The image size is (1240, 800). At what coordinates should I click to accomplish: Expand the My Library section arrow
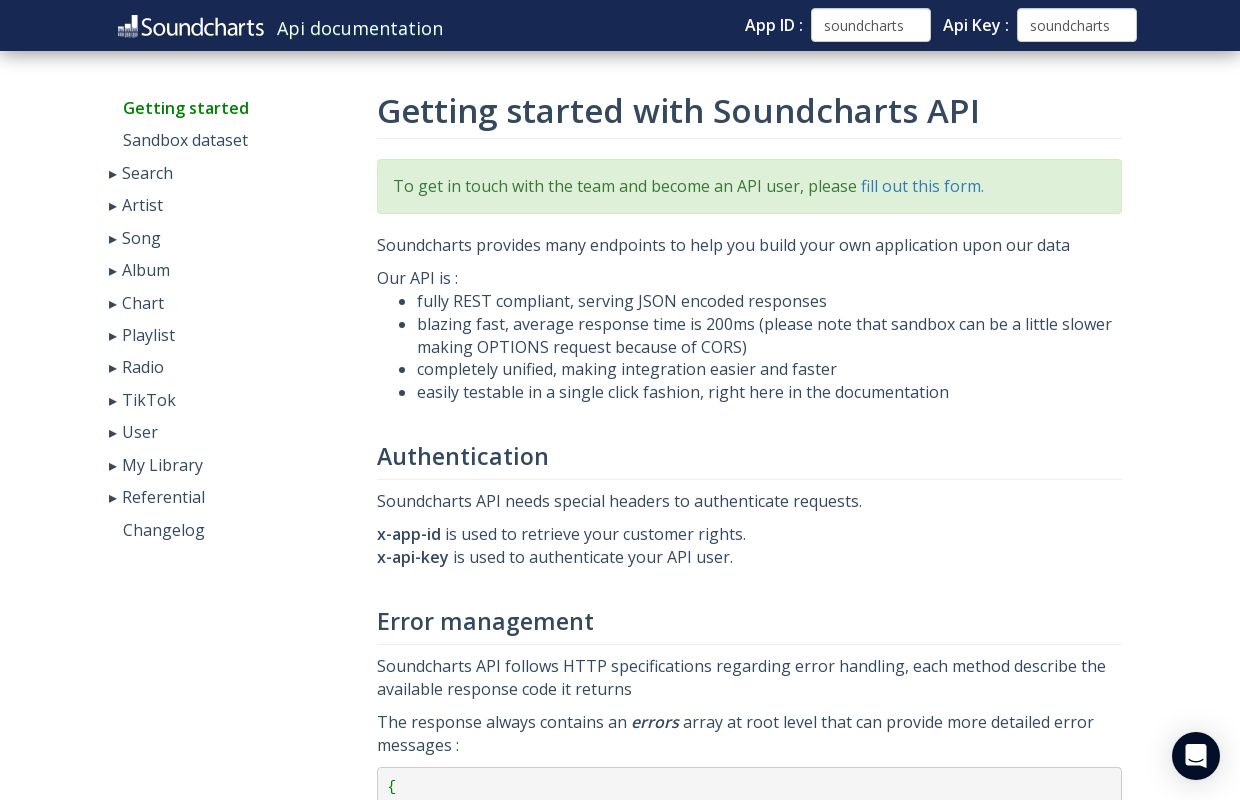(113, 466)
